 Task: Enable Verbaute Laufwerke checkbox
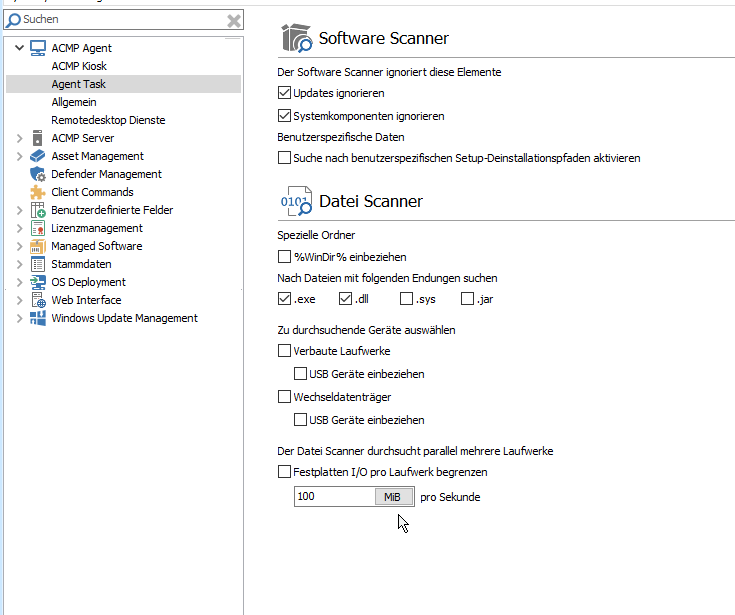click(x=284, y=351)
